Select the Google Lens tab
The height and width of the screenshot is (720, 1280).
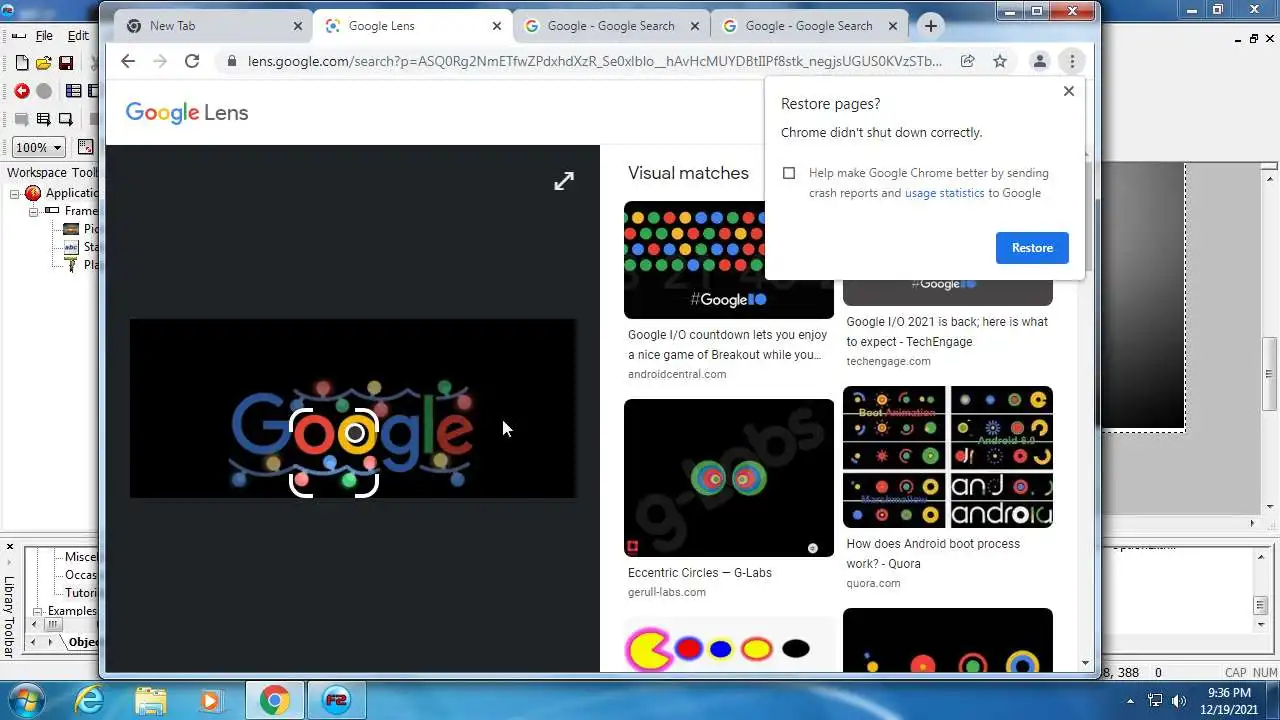click(x=412, y=26)
